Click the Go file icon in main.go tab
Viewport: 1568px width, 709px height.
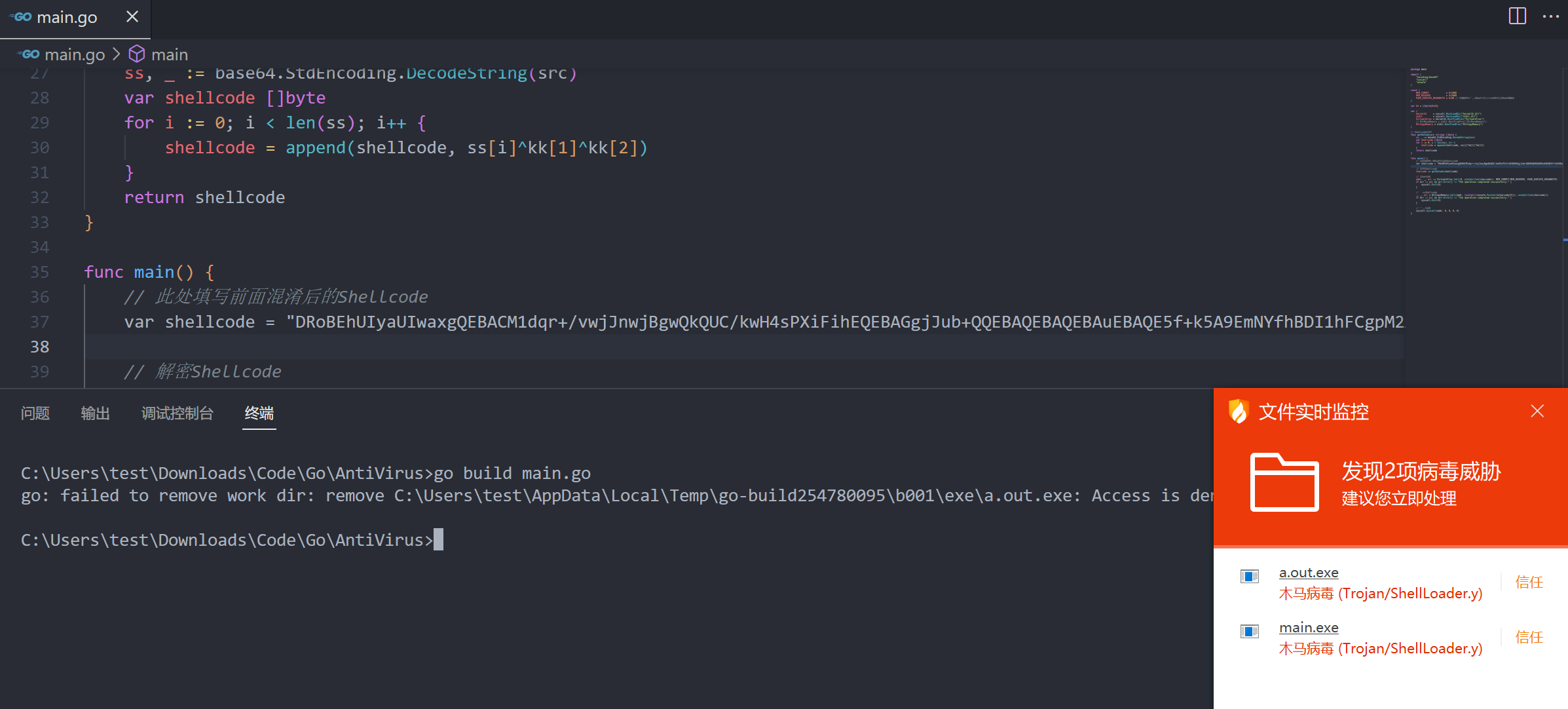point(22,17)
